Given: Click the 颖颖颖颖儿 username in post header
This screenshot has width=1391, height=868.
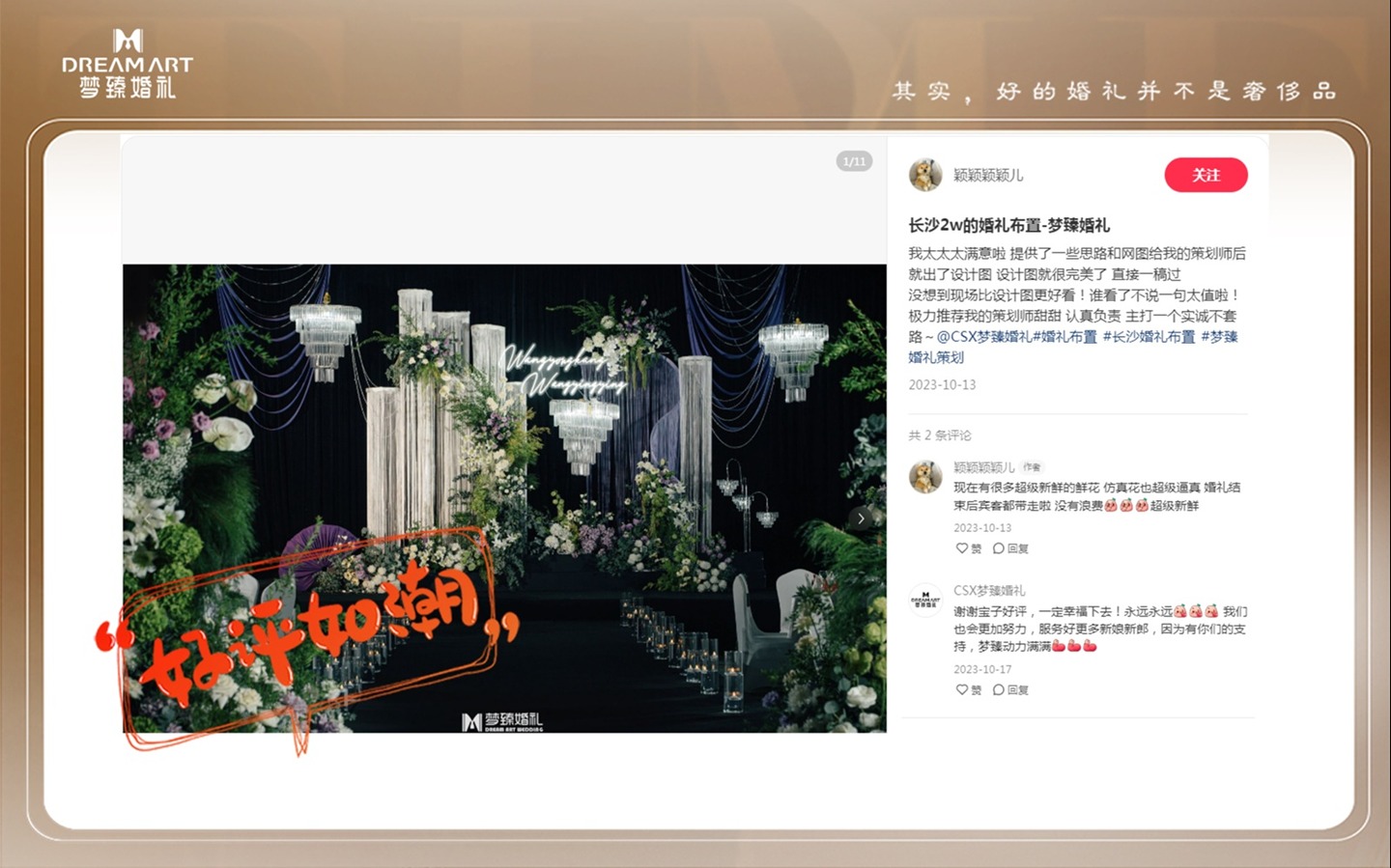Looking at the screenshot, I should pyautogui.click(x=987, y=176).
